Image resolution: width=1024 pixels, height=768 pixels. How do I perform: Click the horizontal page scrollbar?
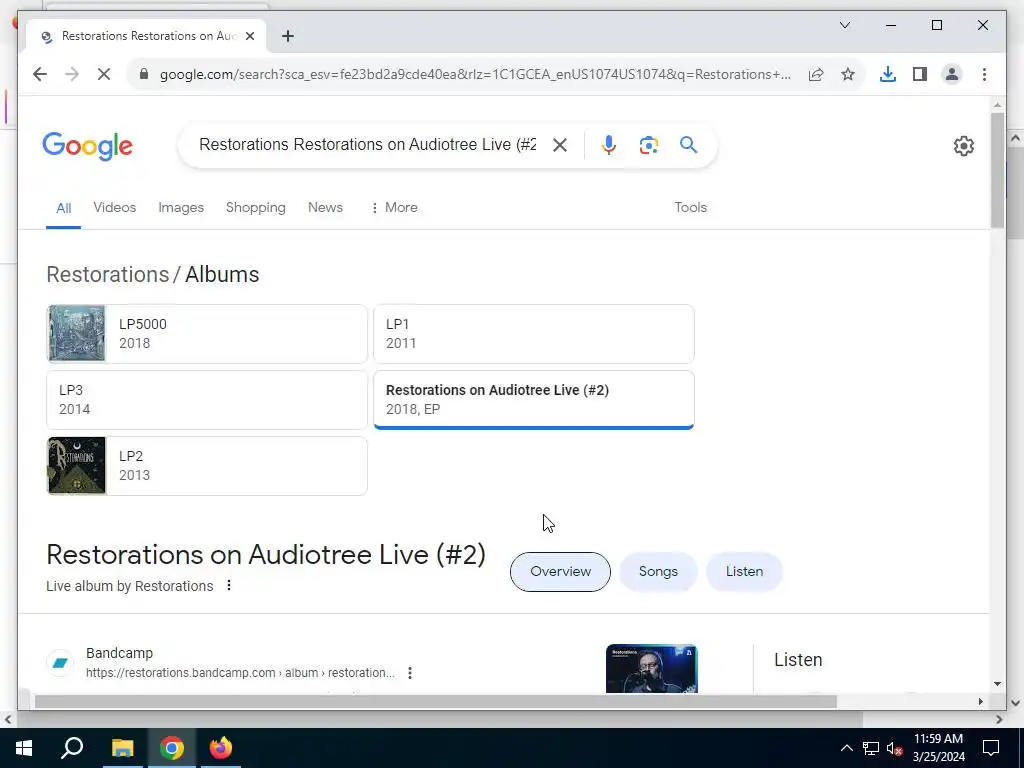pyautogui.click(x=436, y=702)
